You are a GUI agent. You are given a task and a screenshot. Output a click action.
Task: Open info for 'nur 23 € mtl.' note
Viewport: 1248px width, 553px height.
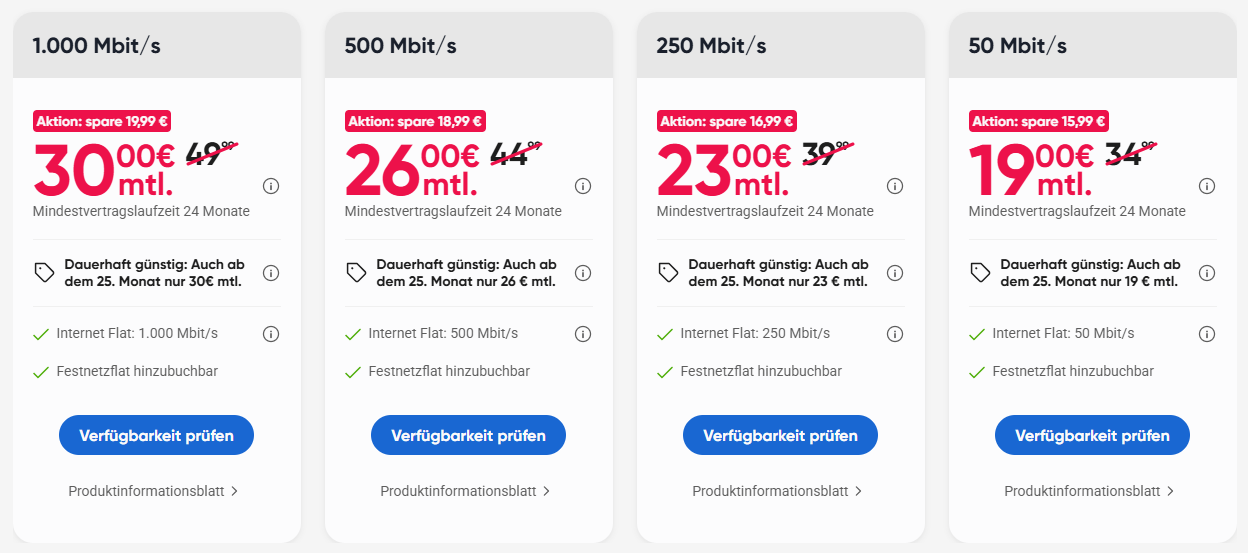coord(895,273)
